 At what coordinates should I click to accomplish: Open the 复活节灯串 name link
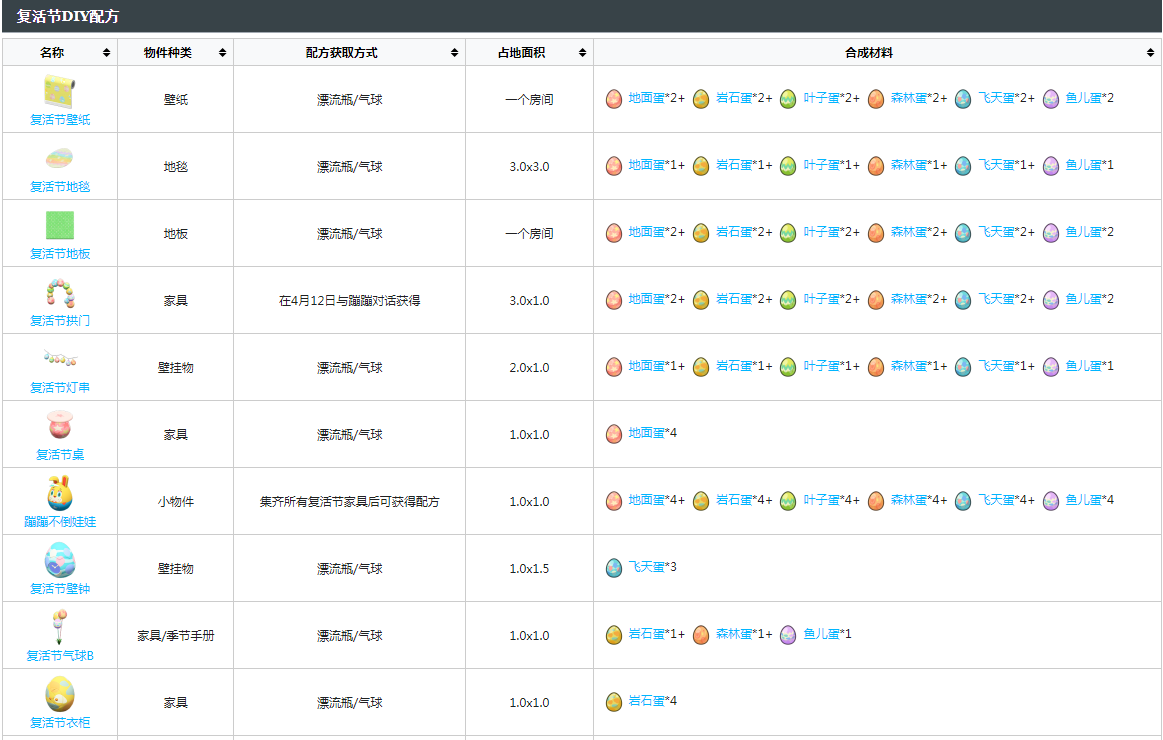click(x=60, y=387)
